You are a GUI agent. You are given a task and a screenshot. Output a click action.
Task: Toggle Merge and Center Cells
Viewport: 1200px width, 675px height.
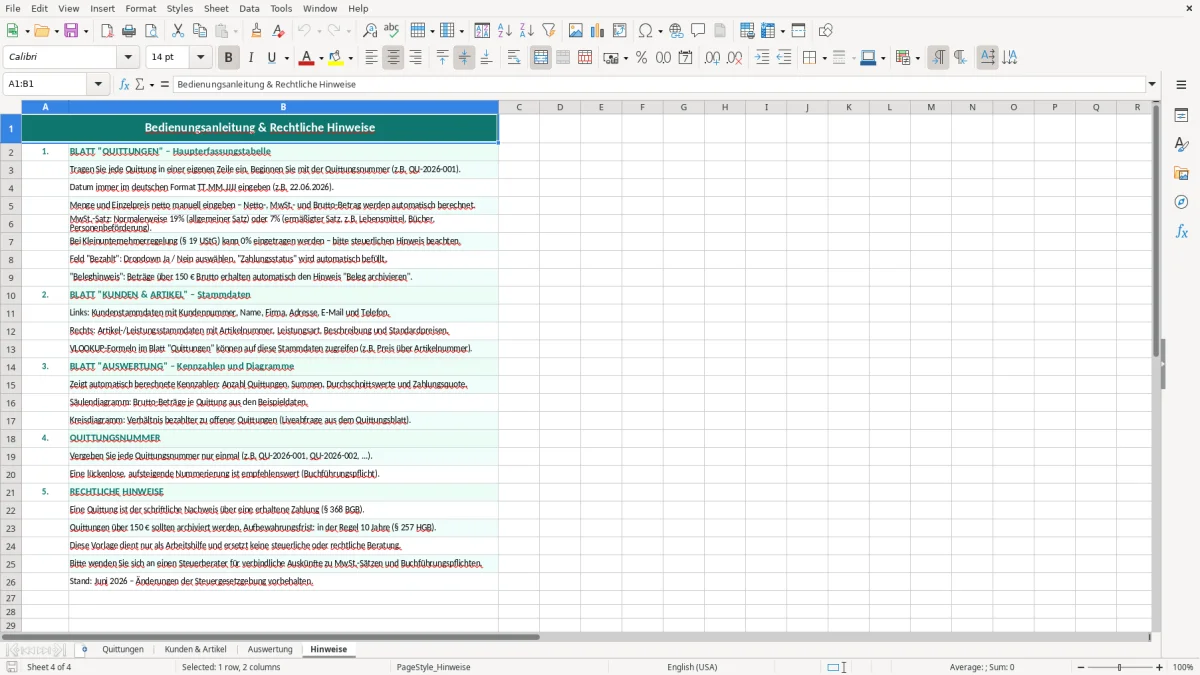coord(541,58)
